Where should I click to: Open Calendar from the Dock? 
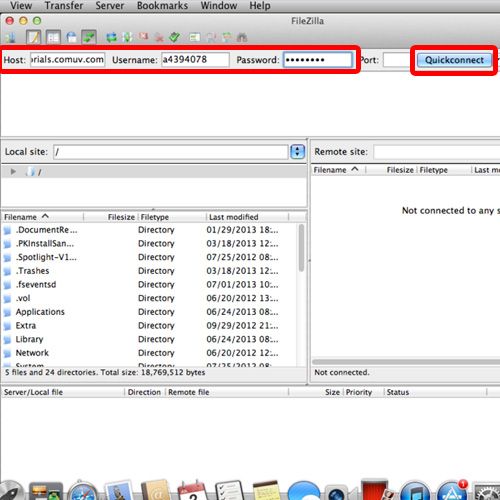pyautogui.click(x=193, y=491)
